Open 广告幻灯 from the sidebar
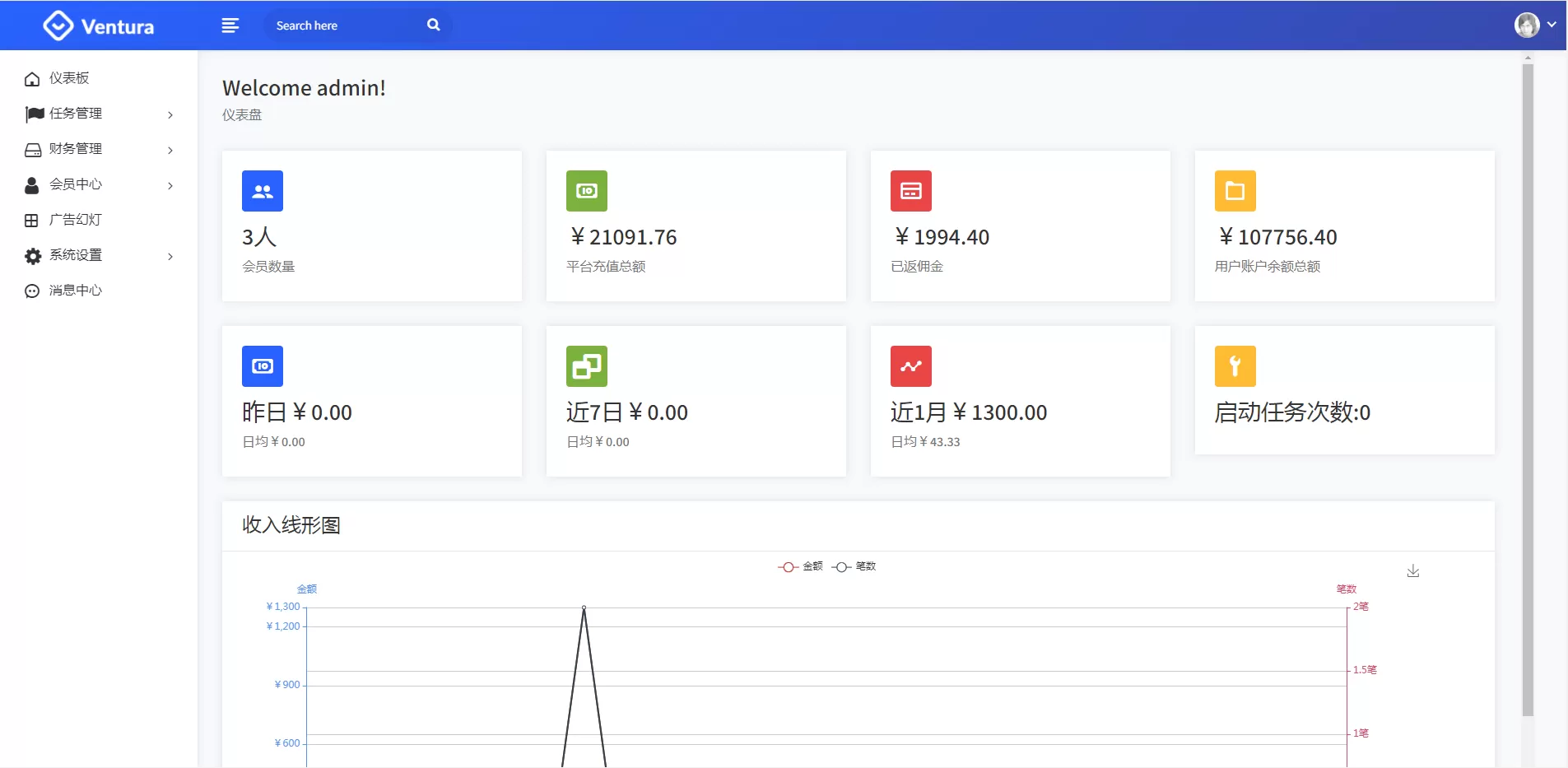 75,220
